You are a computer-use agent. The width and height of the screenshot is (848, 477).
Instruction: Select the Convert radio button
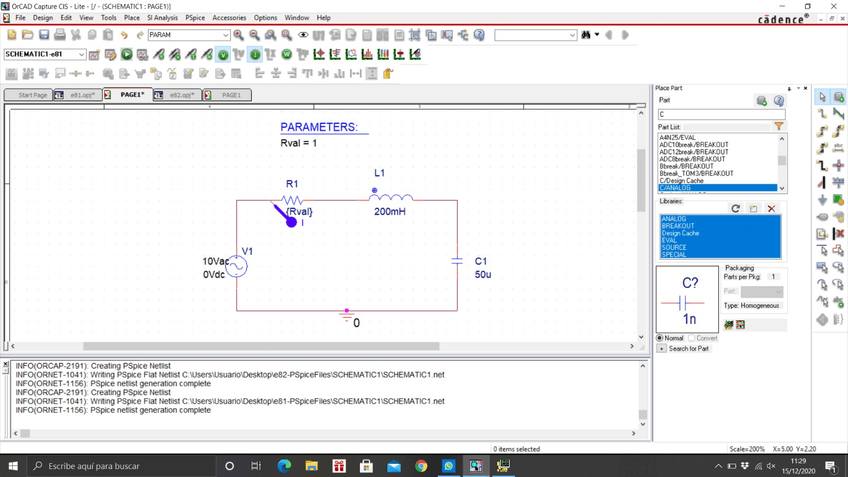coord(691,338)
